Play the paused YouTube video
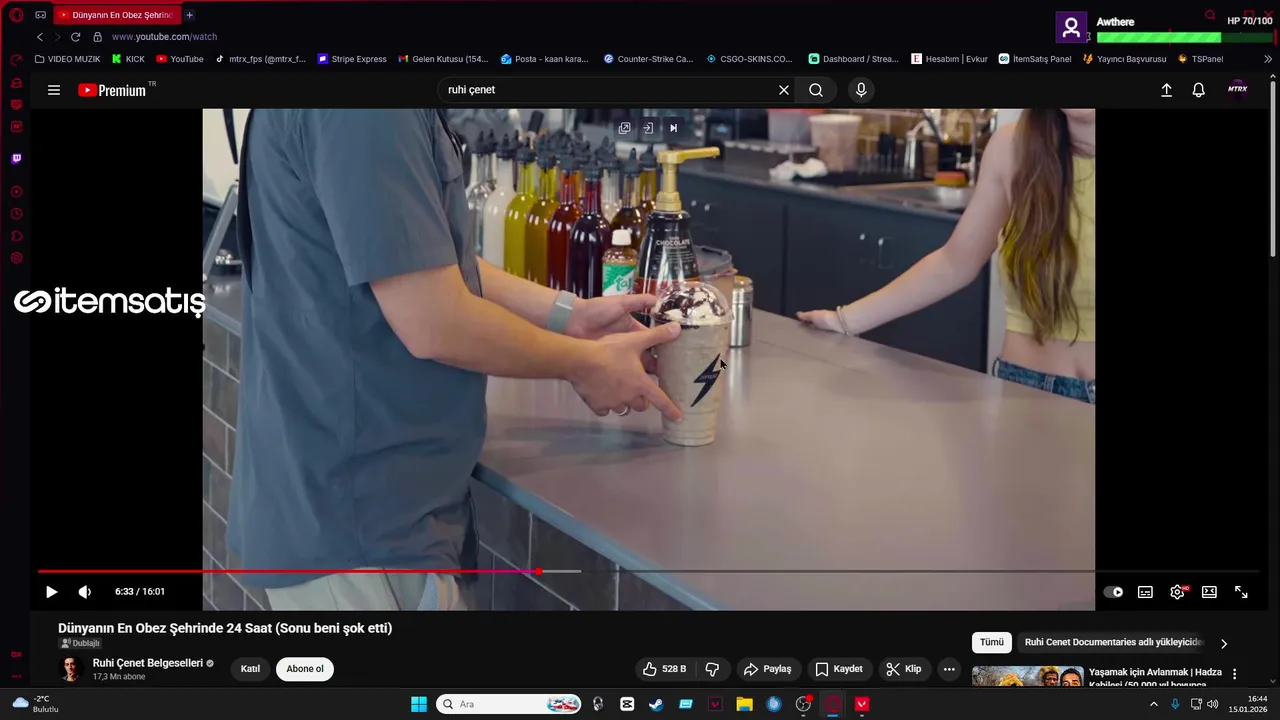 (x=51, y=592)
